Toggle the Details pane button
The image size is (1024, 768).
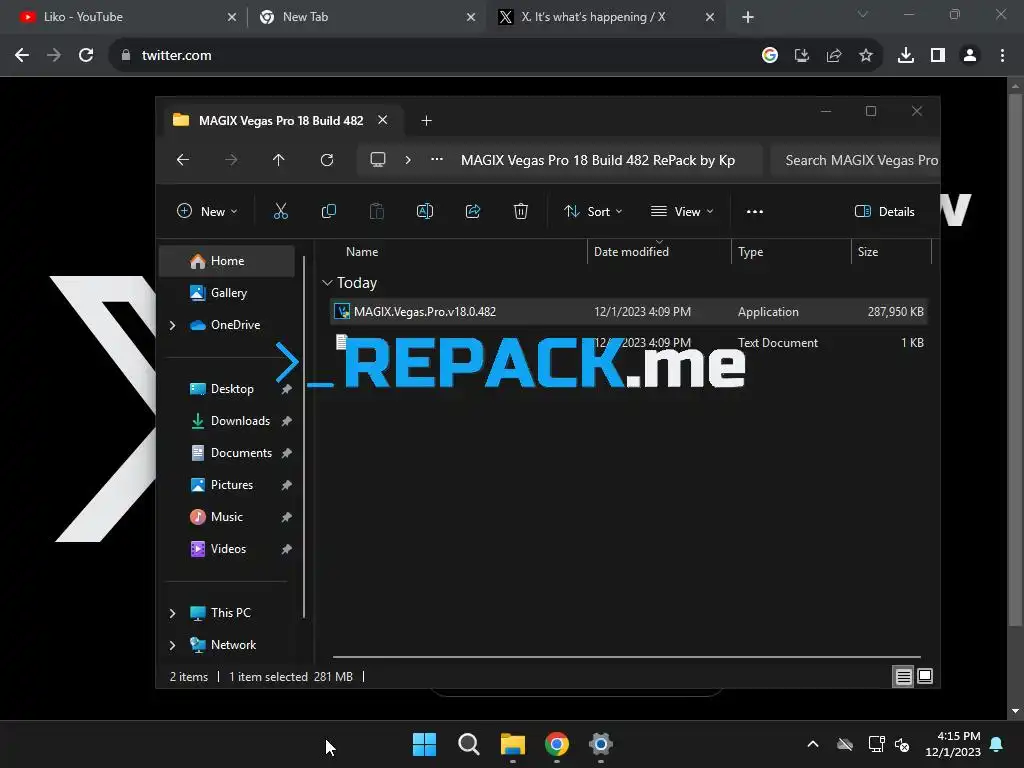pos(884,212)
